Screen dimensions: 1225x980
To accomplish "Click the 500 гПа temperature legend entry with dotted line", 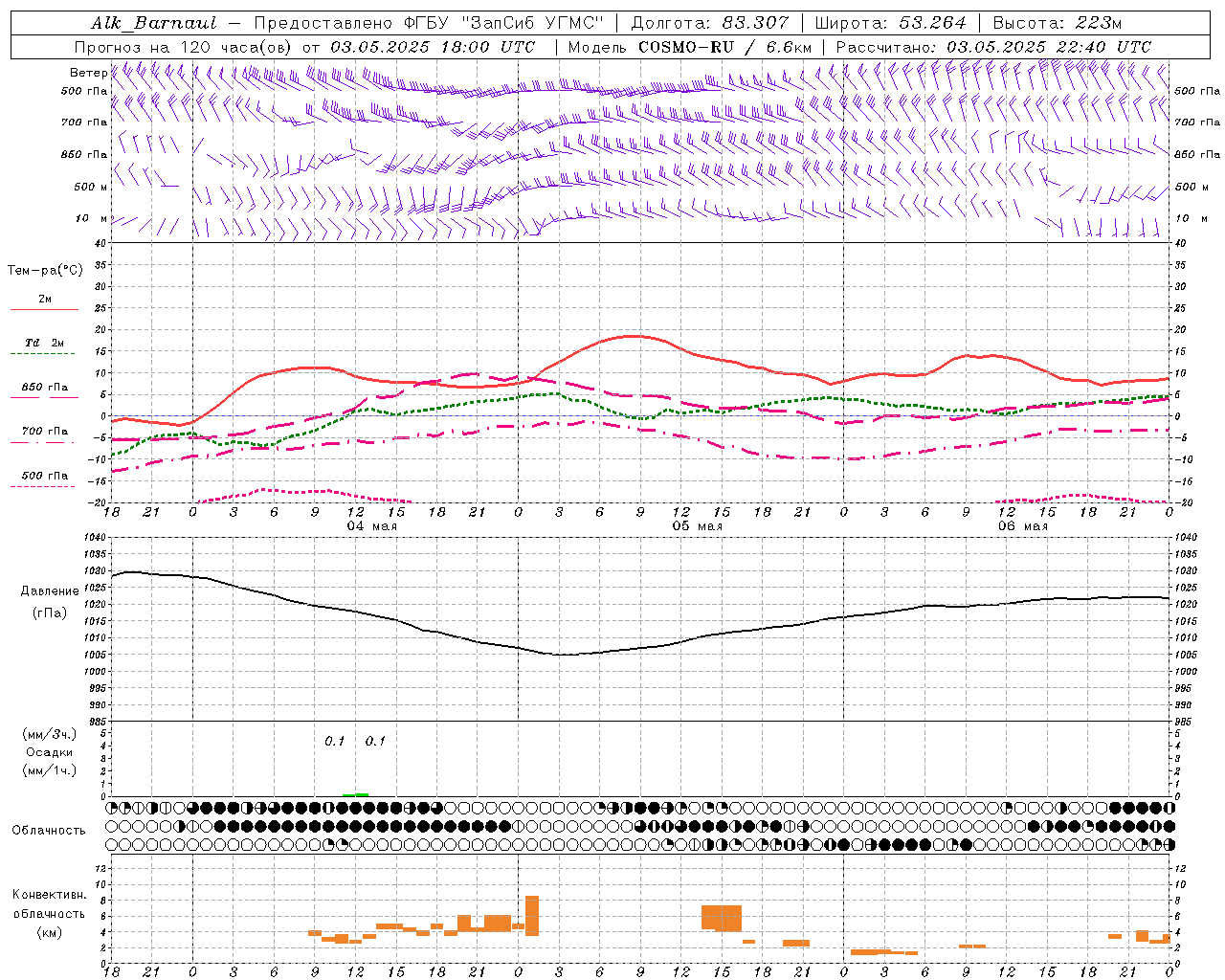I will 45,476.
